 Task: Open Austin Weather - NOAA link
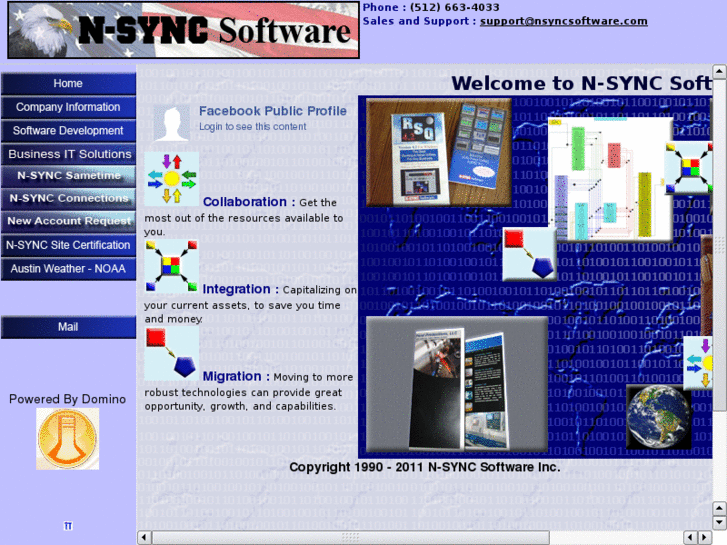[x=68, y=269]
